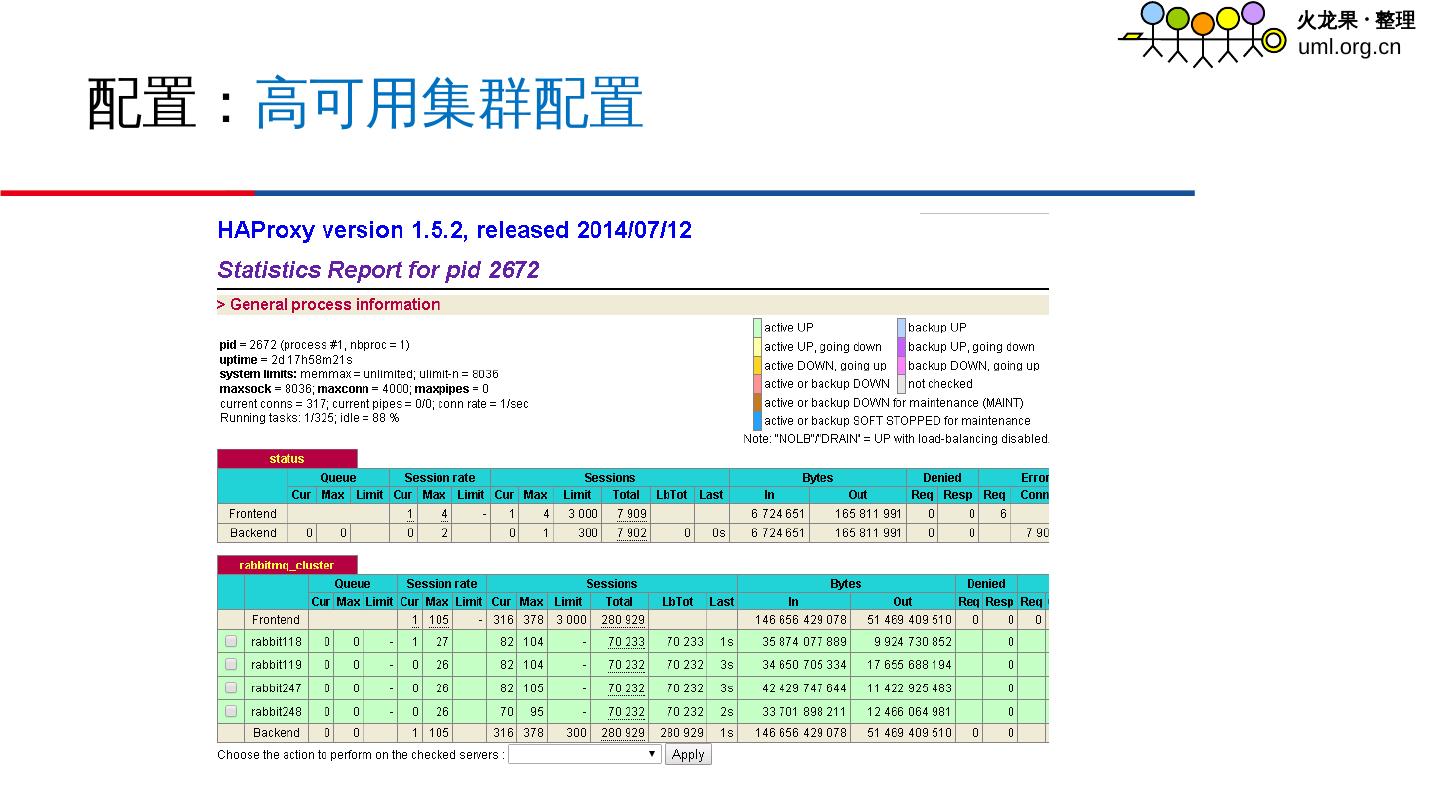This screenshot has height=810, width=1440.
Task: Click bytes out value 11 422 925 483
Action: pos(909,688)
